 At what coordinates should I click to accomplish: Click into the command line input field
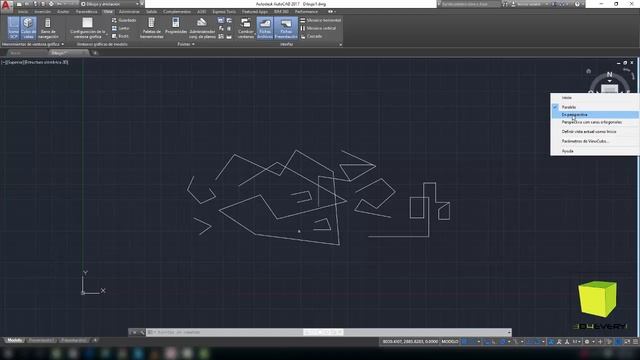[x=327, y=332]
